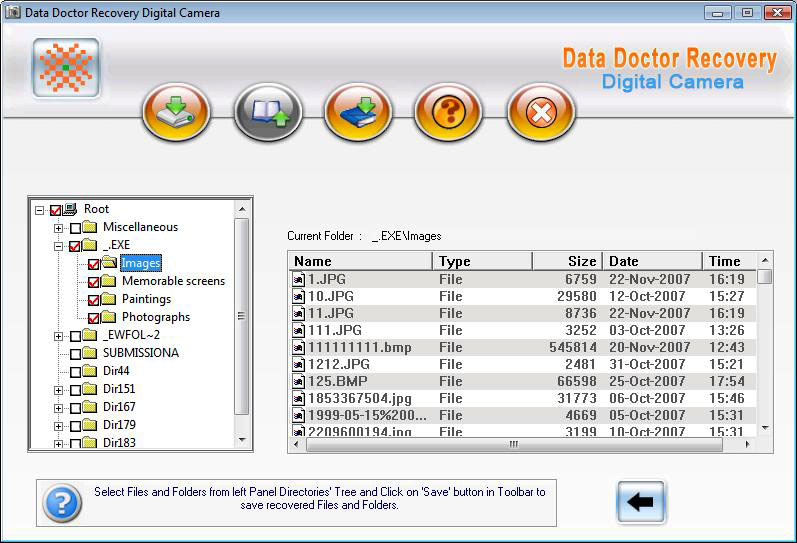Select the Memorable screens tree folder
The image size is (797, 543).
(x=173, y=281)
